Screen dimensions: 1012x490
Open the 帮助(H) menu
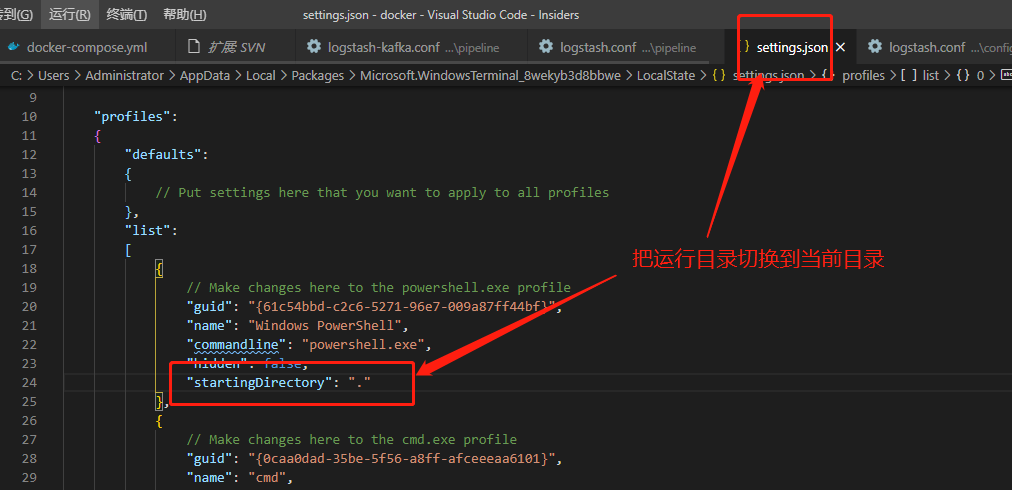(185, 15)
